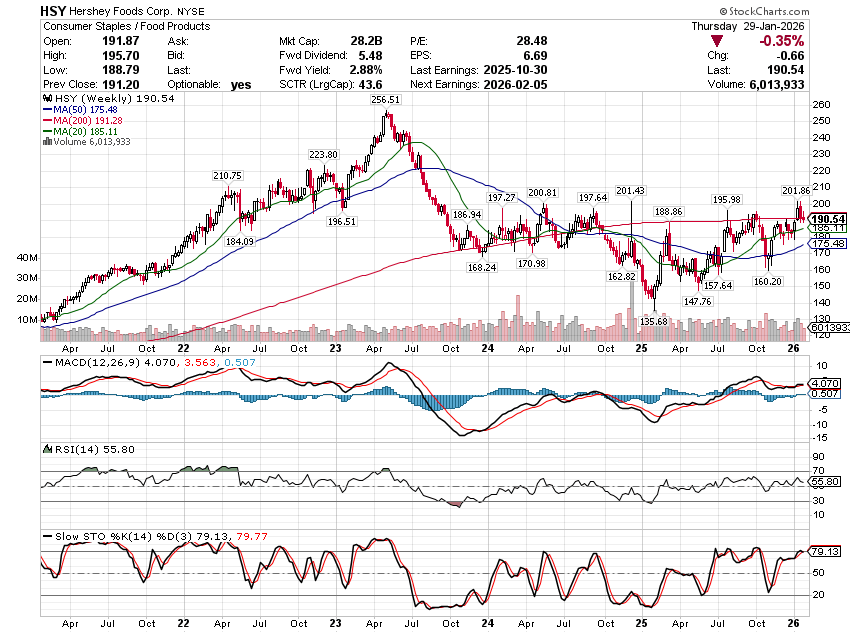This screenshot has height=633, width=850.
Task: Click the volume bars icon in legend
Action: [x=44, y=141]
